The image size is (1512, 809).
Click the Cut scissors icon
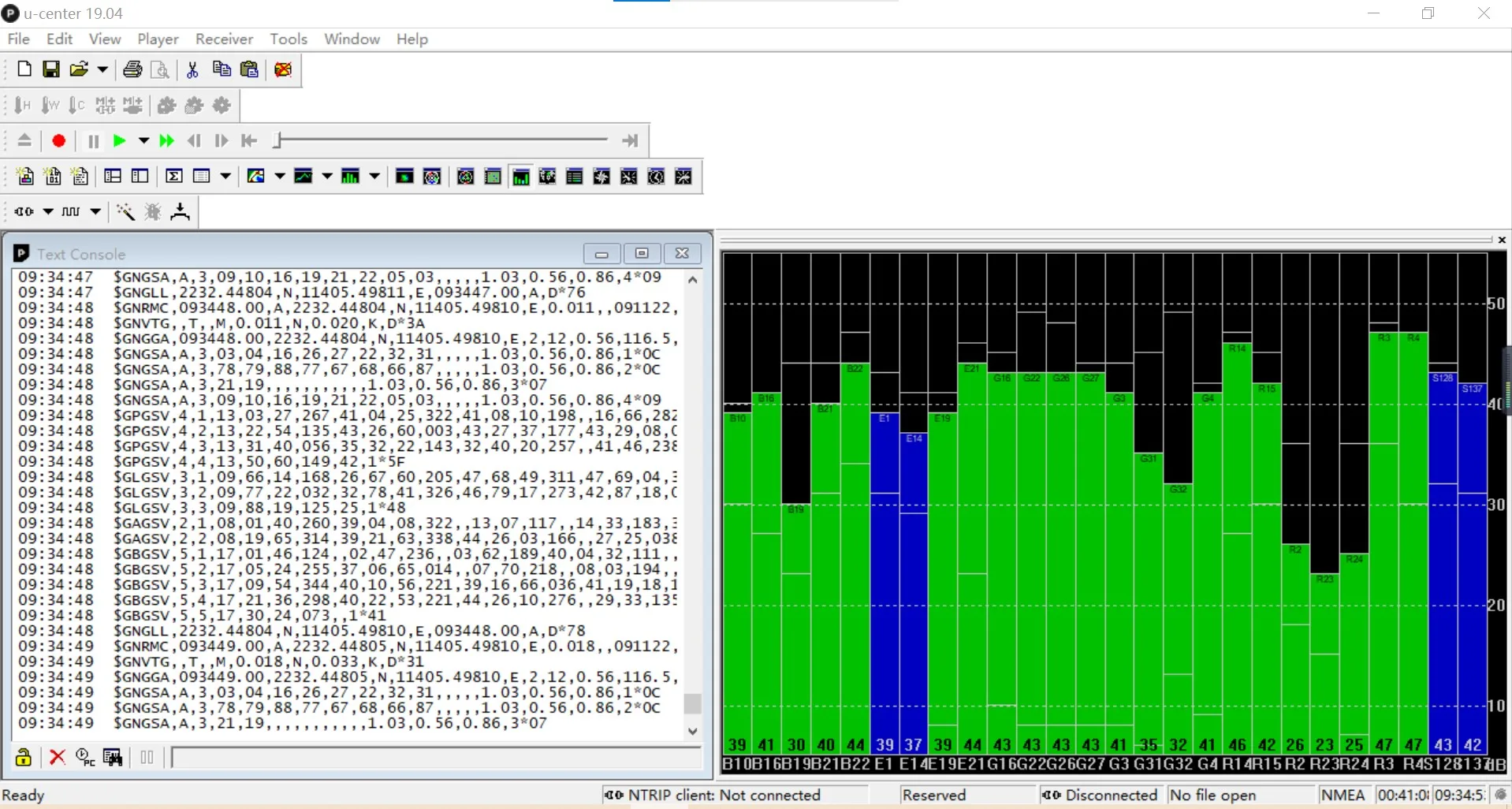click(x=192, y=69)
